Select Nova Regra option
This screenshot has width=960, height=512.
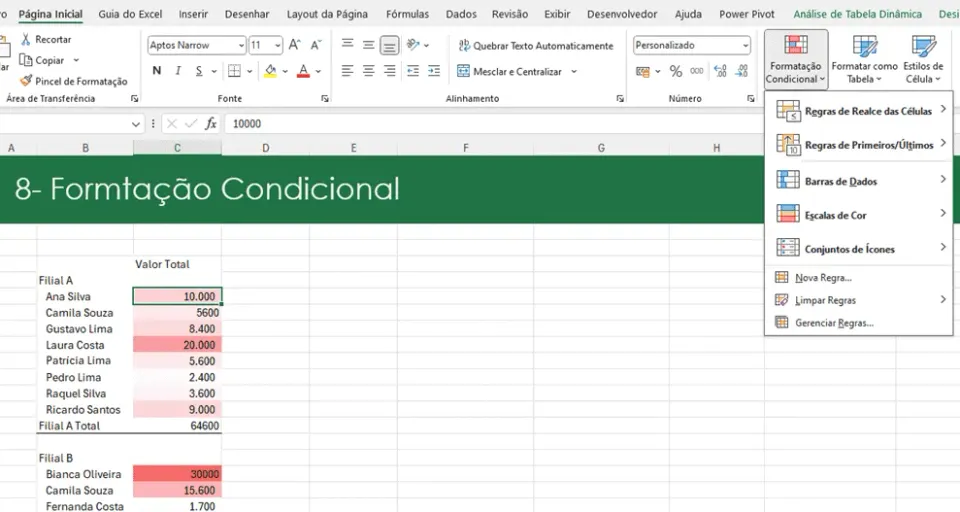click(x=859, y=277)
